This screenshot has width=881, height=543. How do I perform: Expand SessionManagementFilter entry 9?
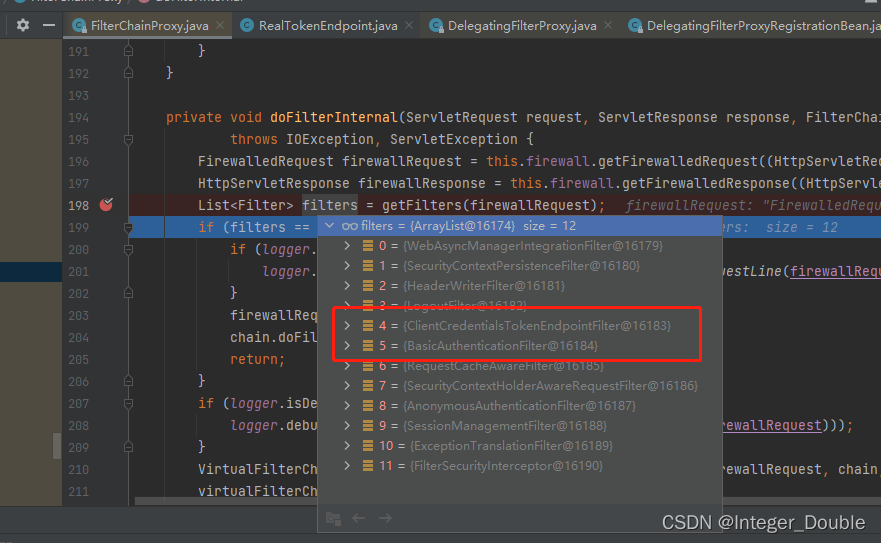(347, 426)
